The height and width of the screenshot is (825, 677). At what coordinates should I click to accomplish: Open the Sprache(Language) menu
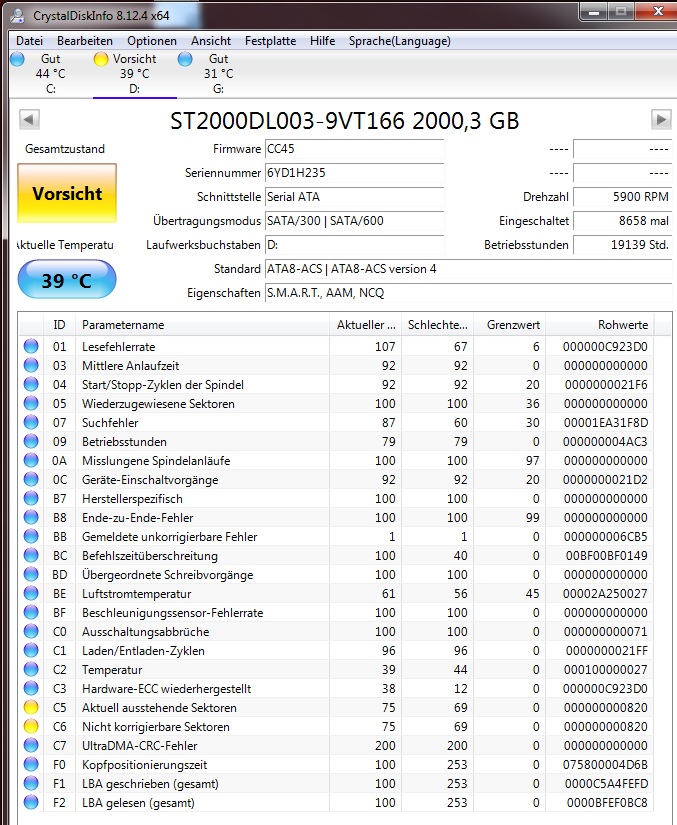coord(400,41)
